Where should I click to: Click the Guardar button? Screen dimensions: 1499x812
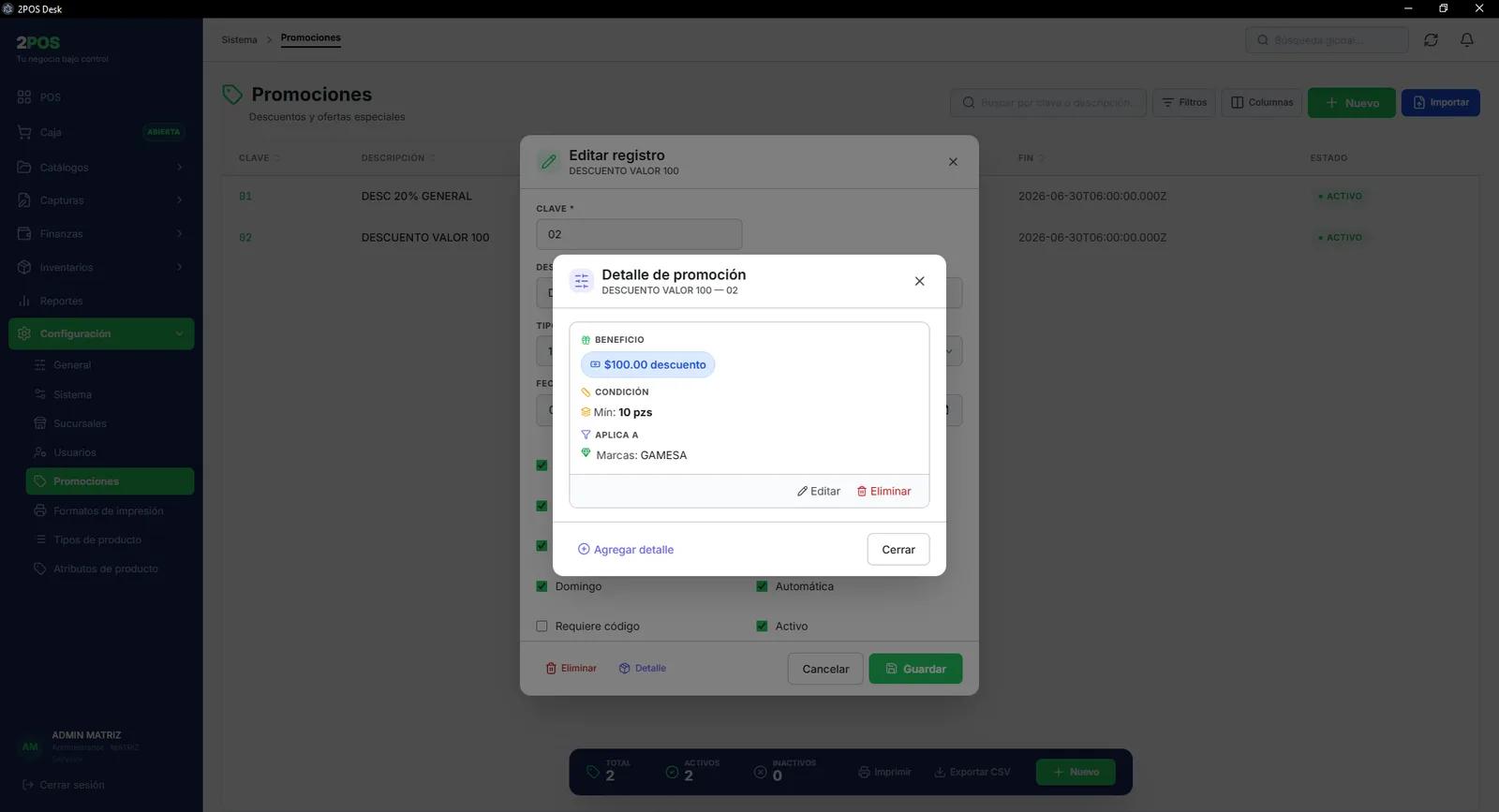pos(915,669)
